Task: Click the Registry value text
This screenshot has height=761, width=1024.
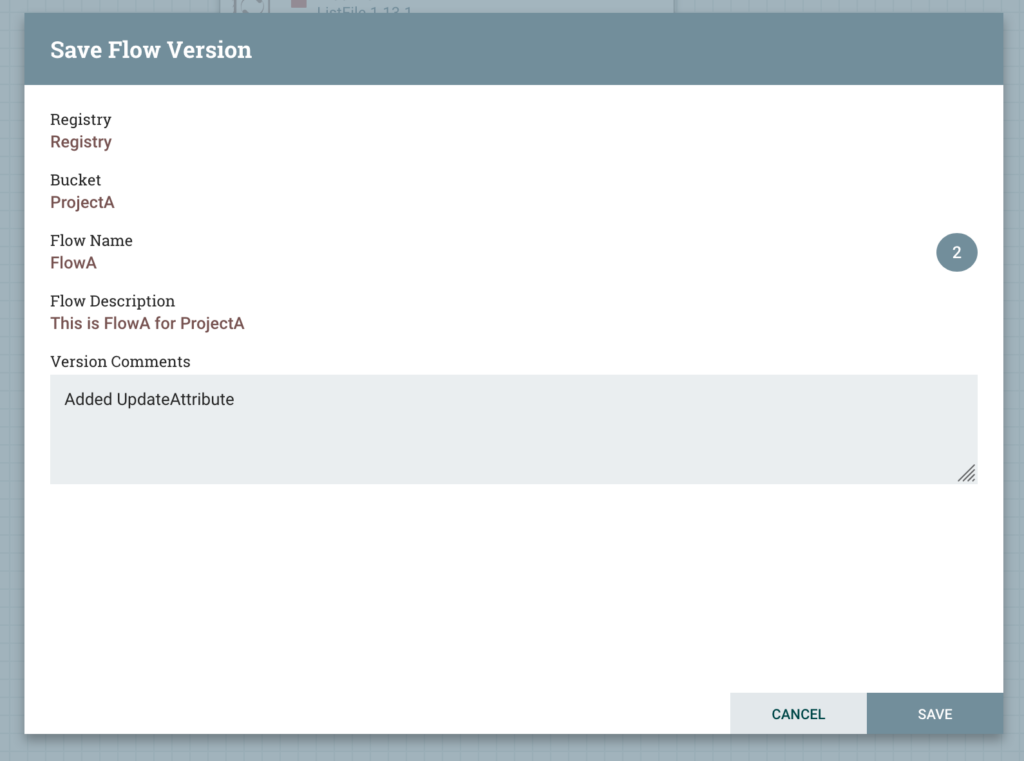Action: click(81, 142)
